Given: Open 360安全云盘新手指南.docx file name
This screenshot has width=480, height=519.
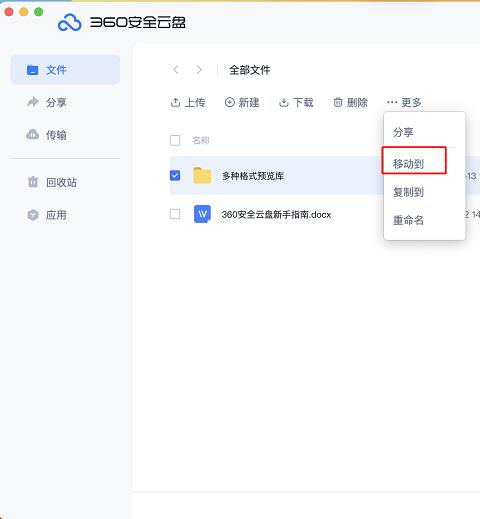Looking at the screenshot, I should coord(276,214).
